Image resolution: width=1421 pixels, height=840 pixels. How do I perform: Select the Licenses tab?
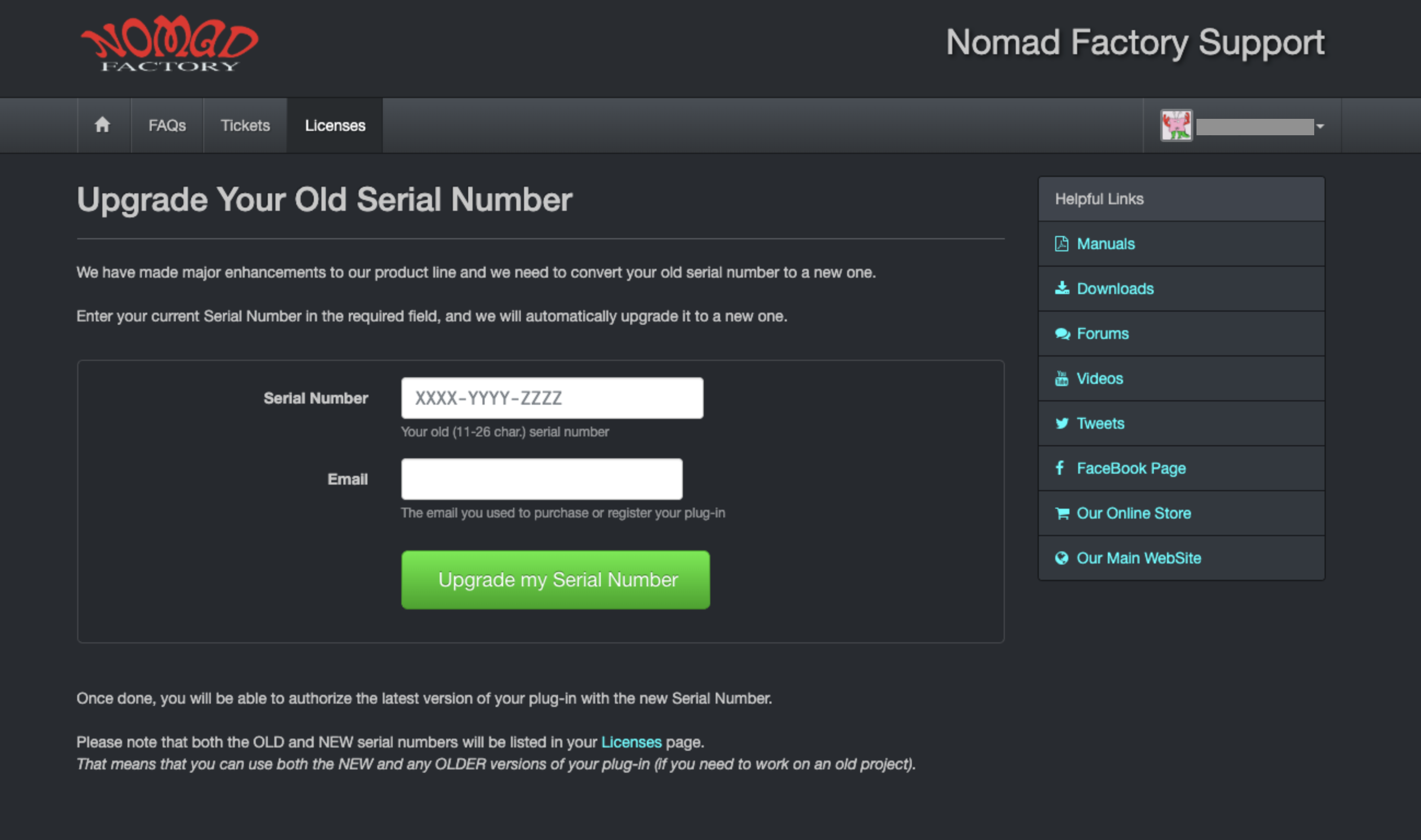pos(335,125)
